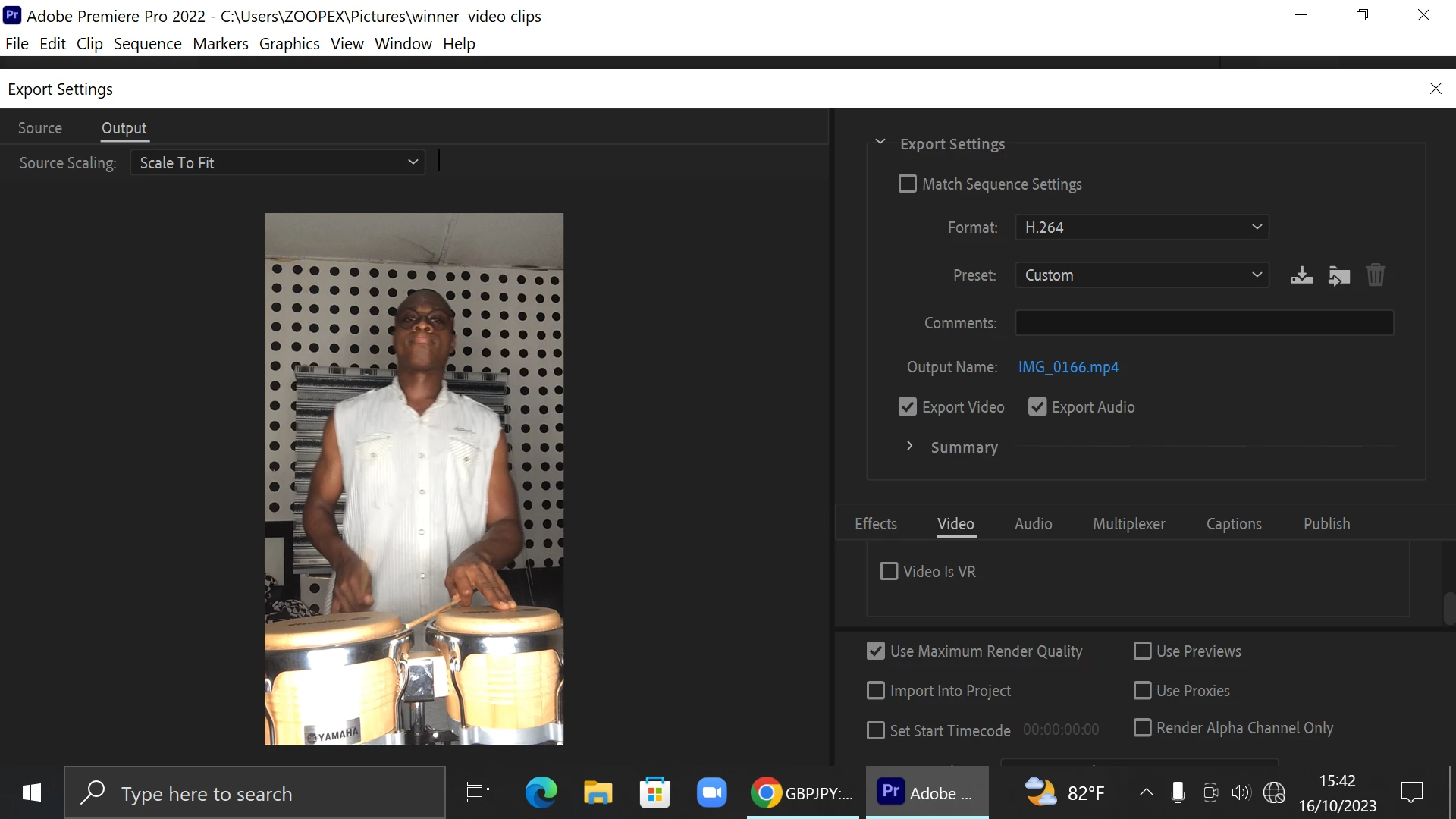Open File Explorer from the taskbar
Image resolution: width=1456 pixels, height=819 pixels.
598,793
